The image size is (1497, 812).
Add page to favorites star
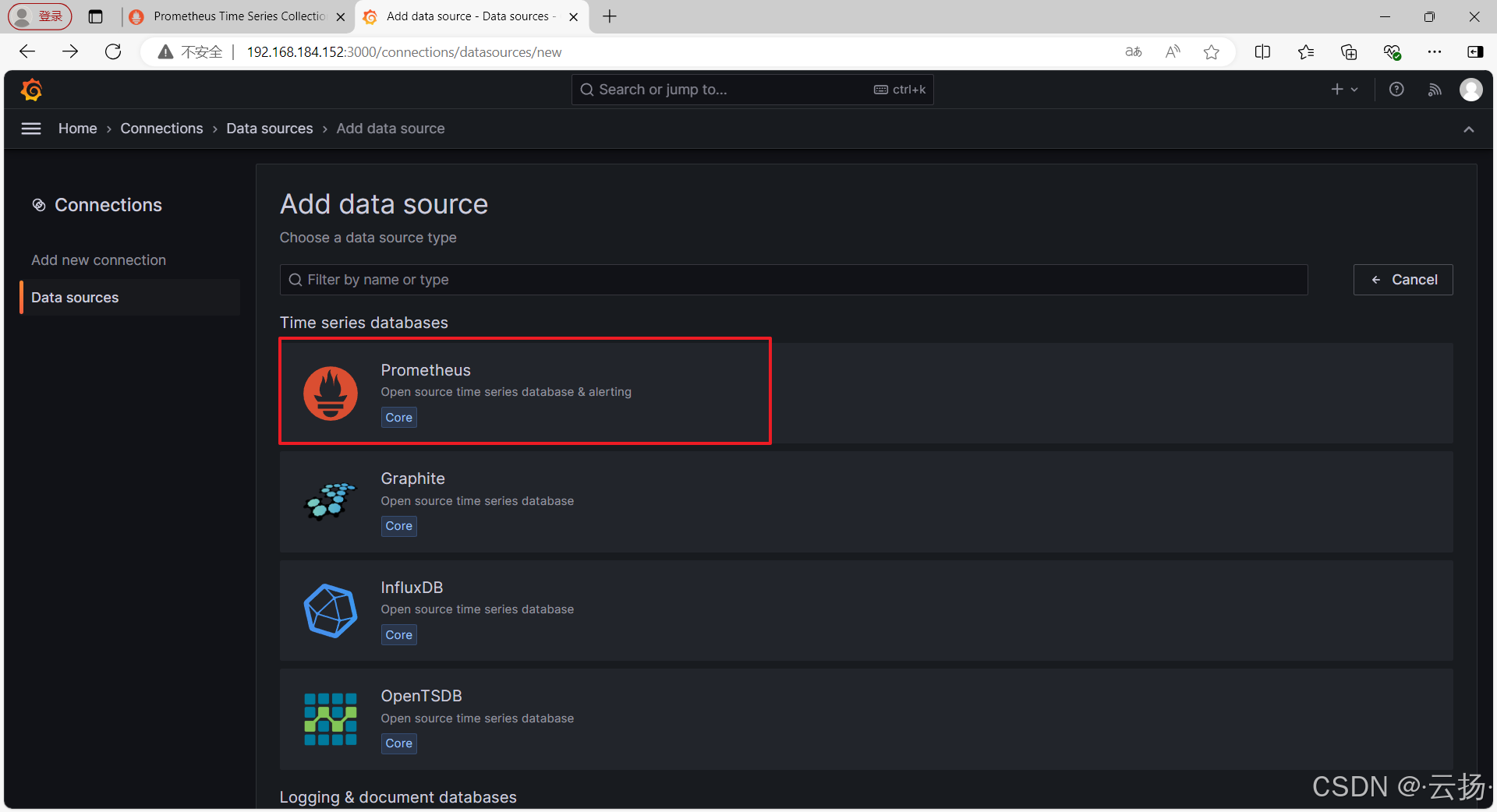pos(1212,52)
